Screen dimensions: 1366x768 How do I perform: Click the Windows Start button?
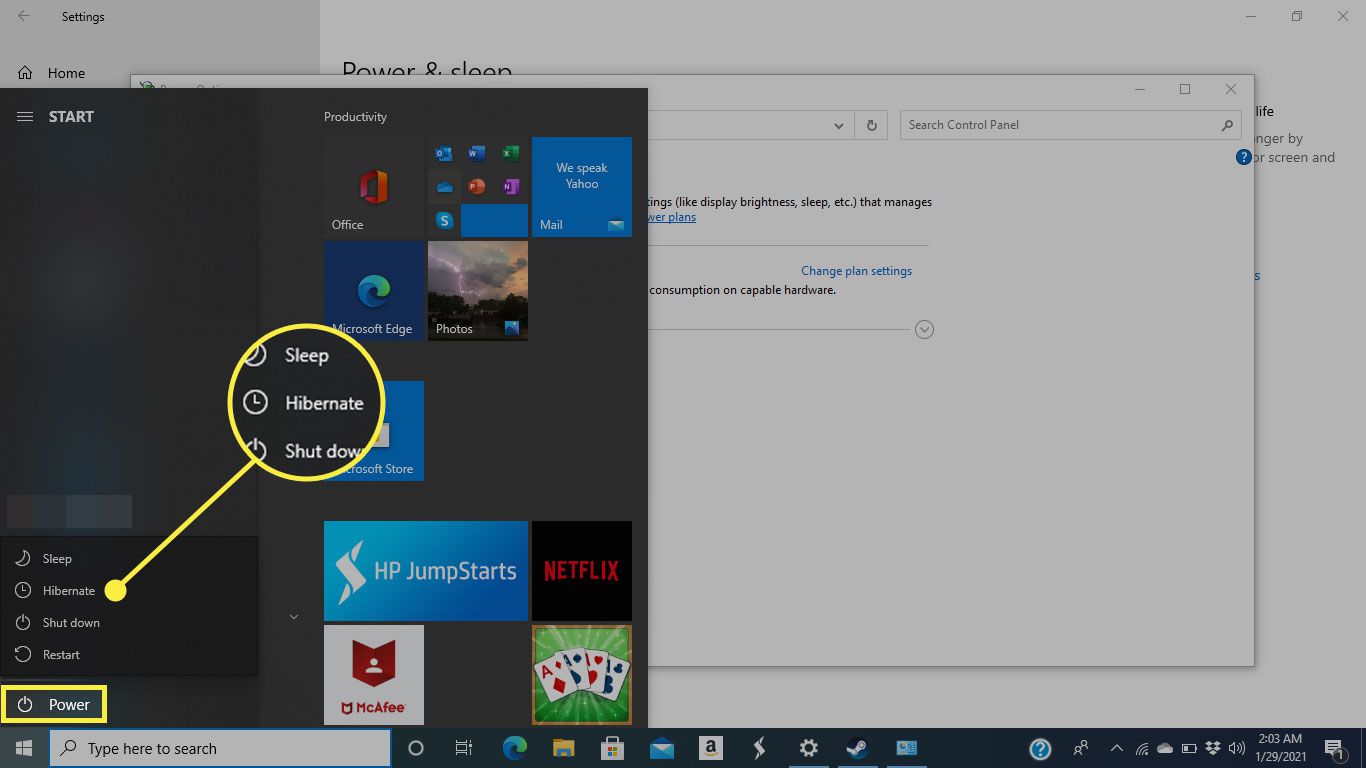pos(23,748)
